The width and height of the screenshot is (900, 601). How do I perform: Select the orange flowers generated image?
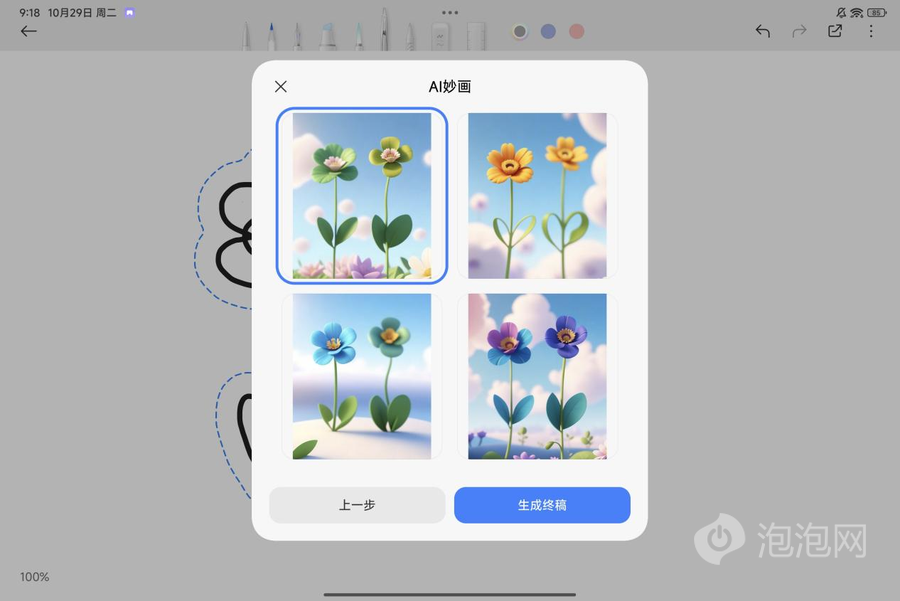coord(537,195)
